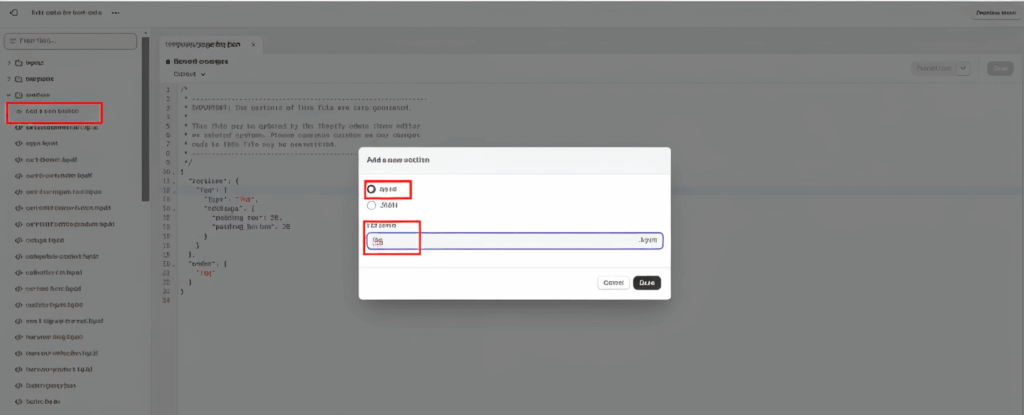The width and height of the screenshot is (1024, 415).
Task: Click Cancel in the Add a new section dialog
Action: point(612,283)
